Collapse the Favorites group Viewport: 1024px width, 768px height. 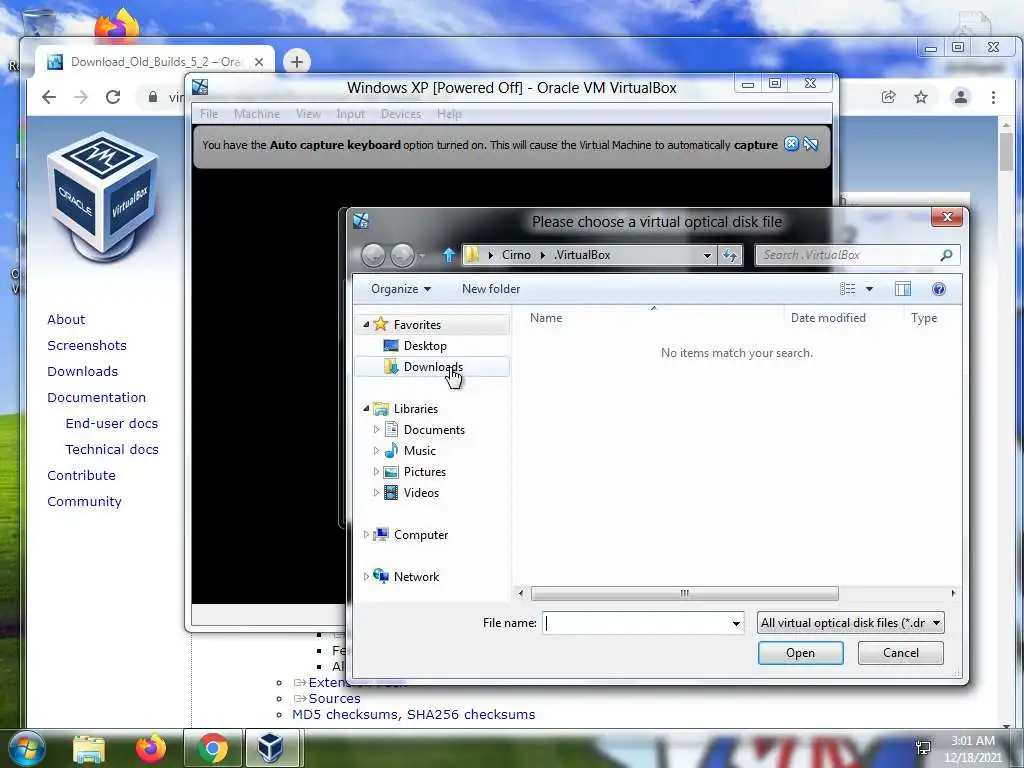click(366, 325)
